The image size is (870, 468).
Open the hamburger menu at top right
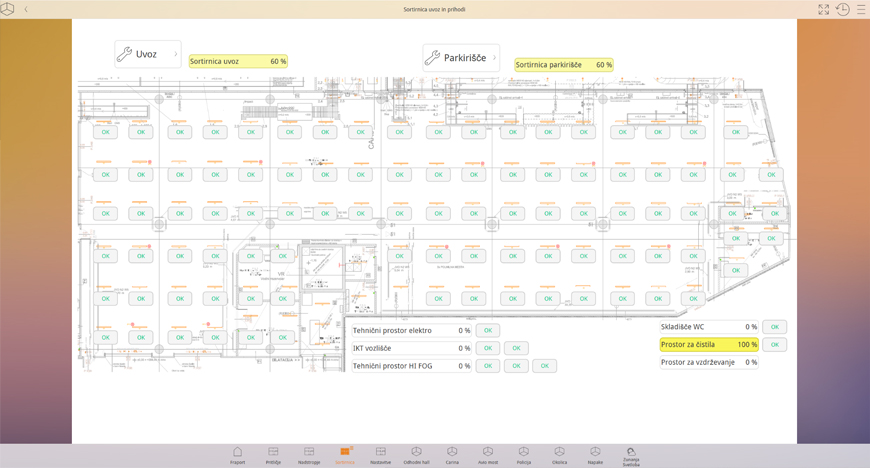(861, 9)
